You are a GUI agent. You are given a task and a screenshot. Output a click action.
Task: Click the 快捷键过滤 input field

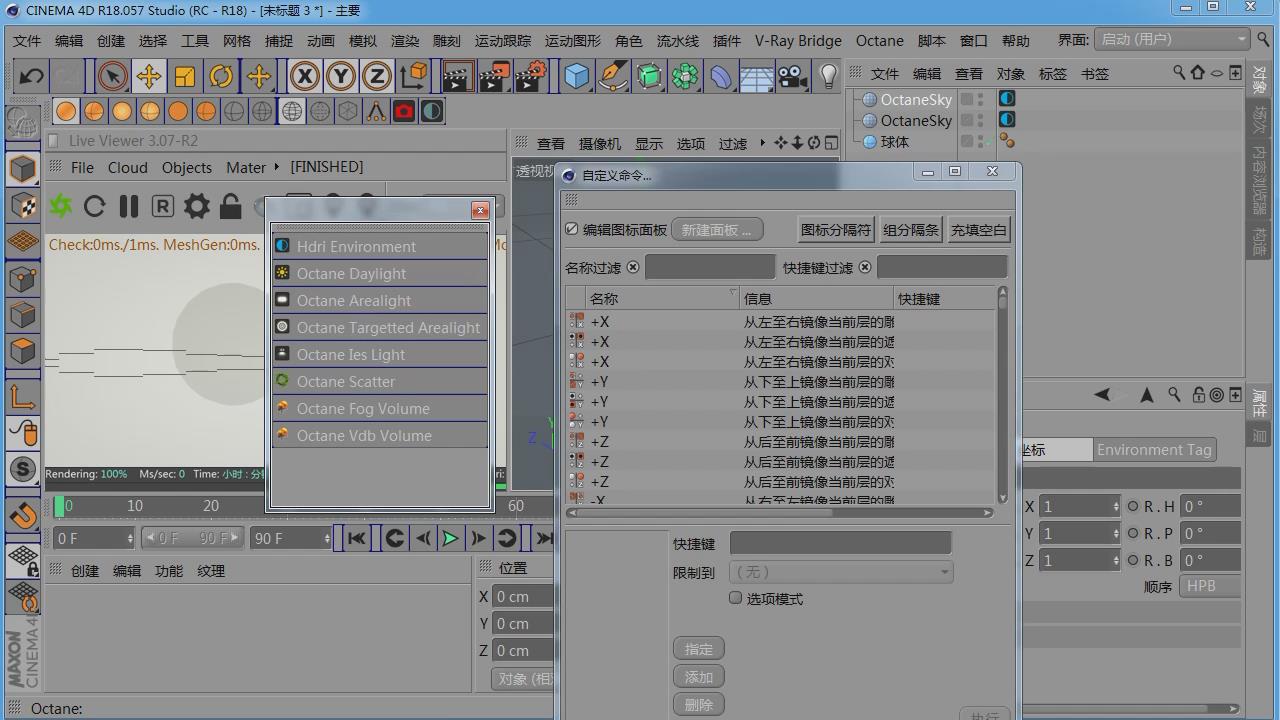pyautogui.click(x=942, y=267)
